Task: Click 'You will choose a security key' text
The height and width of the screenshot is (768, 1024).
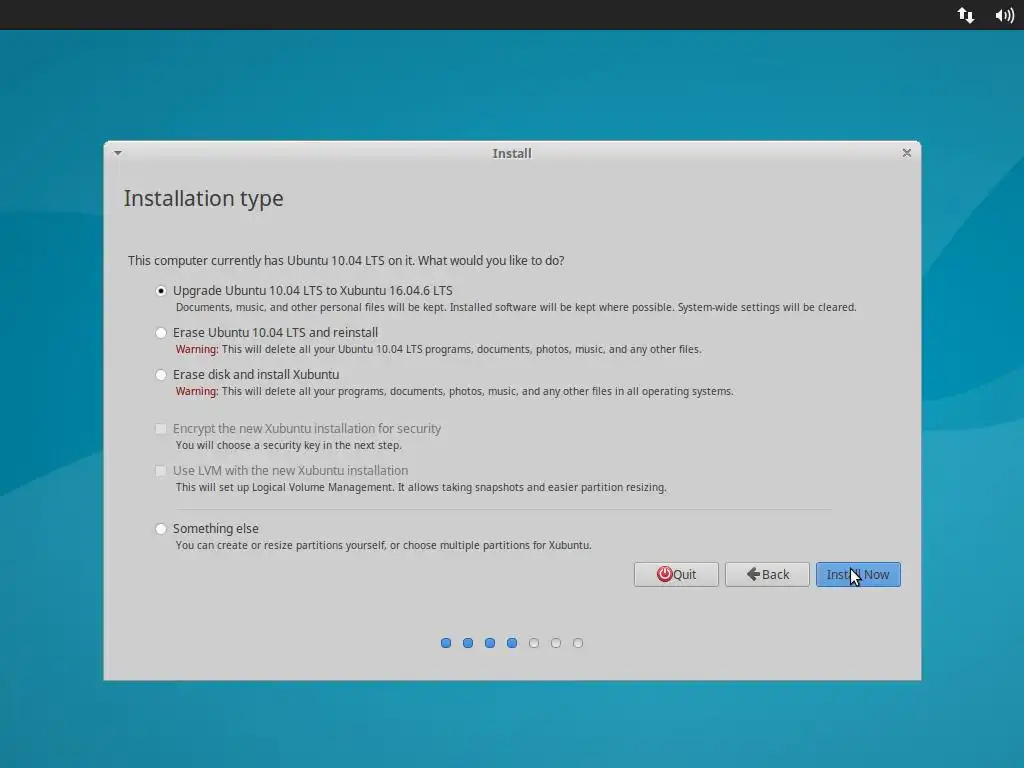Action: pyautogui.click(x=289, y=445)
